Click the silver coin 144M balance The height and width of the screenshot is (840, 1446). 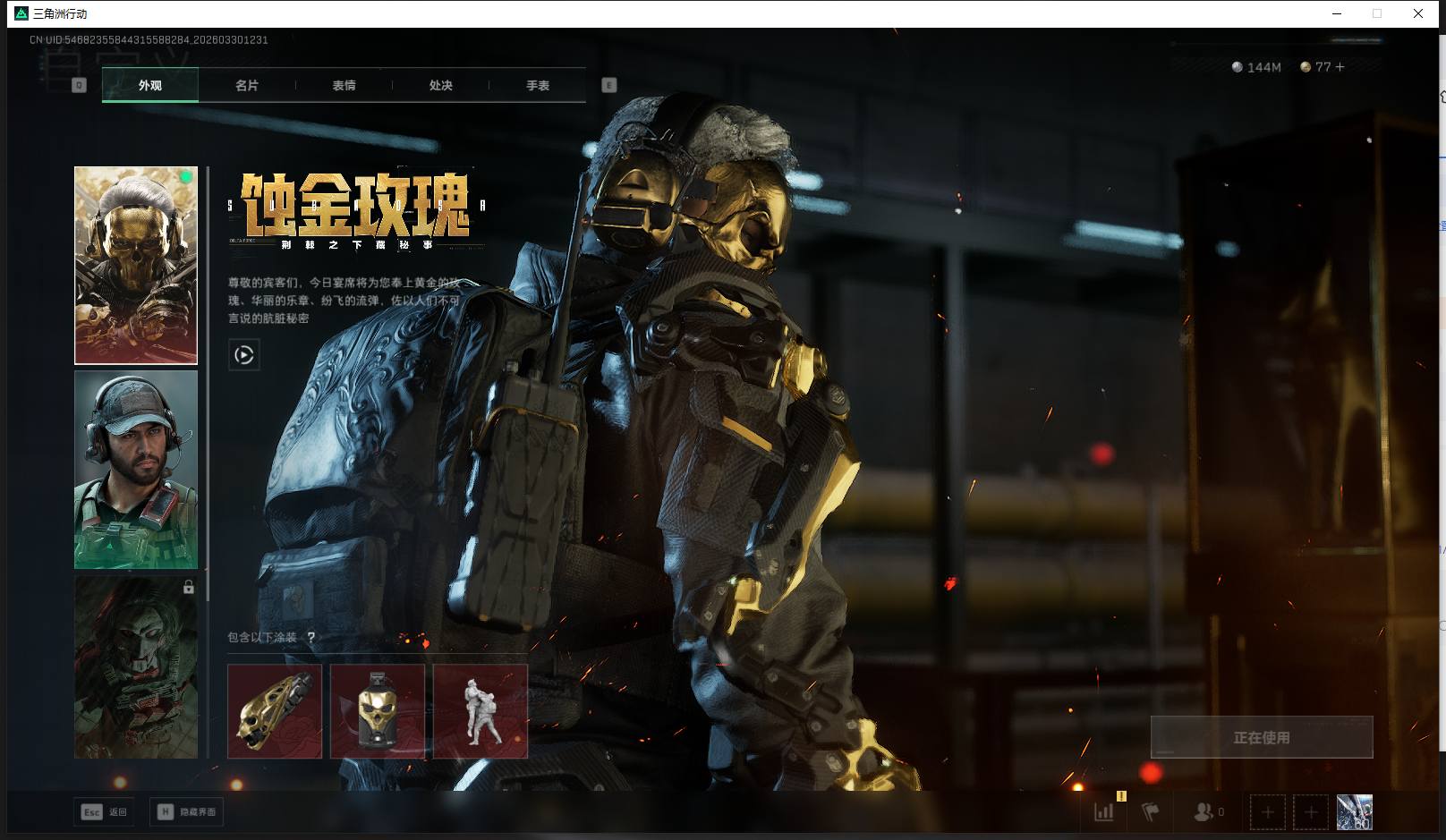click(x=1256, y=67)
